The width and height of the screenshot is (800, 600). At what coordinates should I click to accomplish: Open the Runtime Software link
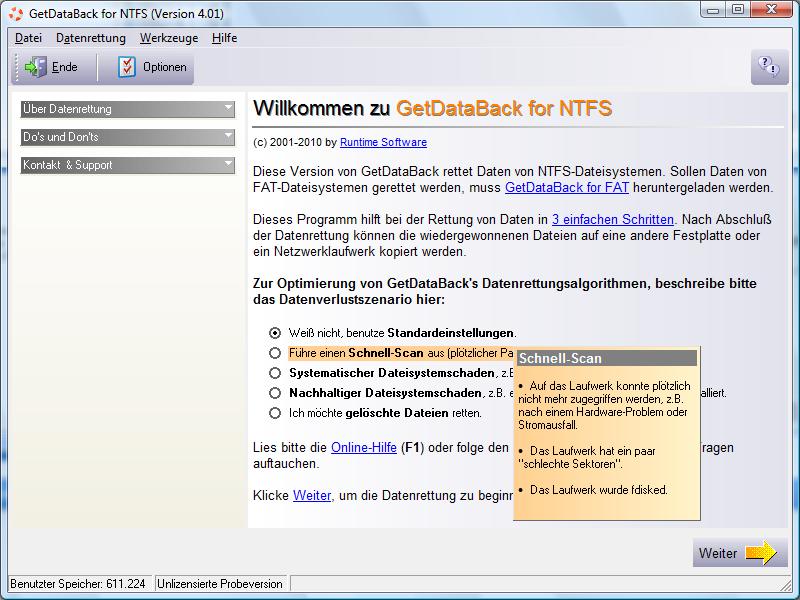tap(383, 142)
